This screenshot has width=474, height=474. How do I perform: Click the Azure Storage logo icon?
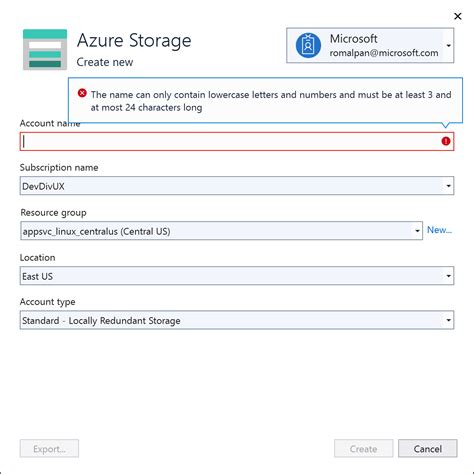tap(45, 50)
